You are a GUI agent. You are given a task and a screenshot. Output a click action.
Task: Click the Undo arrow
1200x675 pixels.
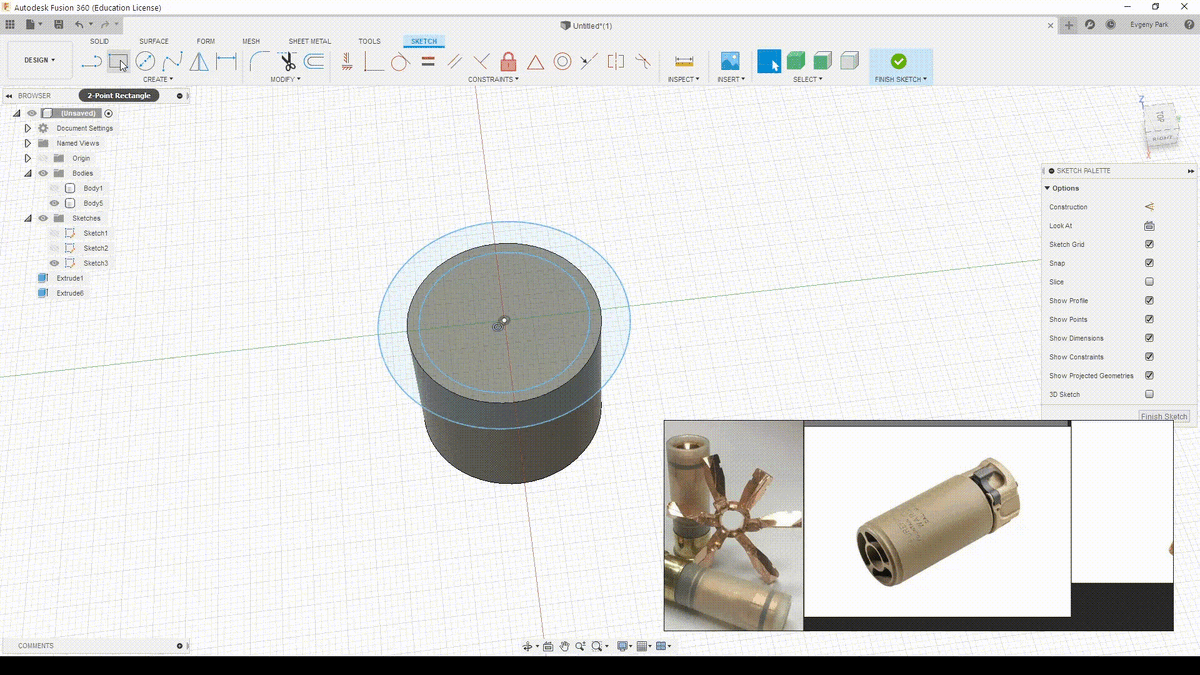pyautogui.click(x=80, y=24)
